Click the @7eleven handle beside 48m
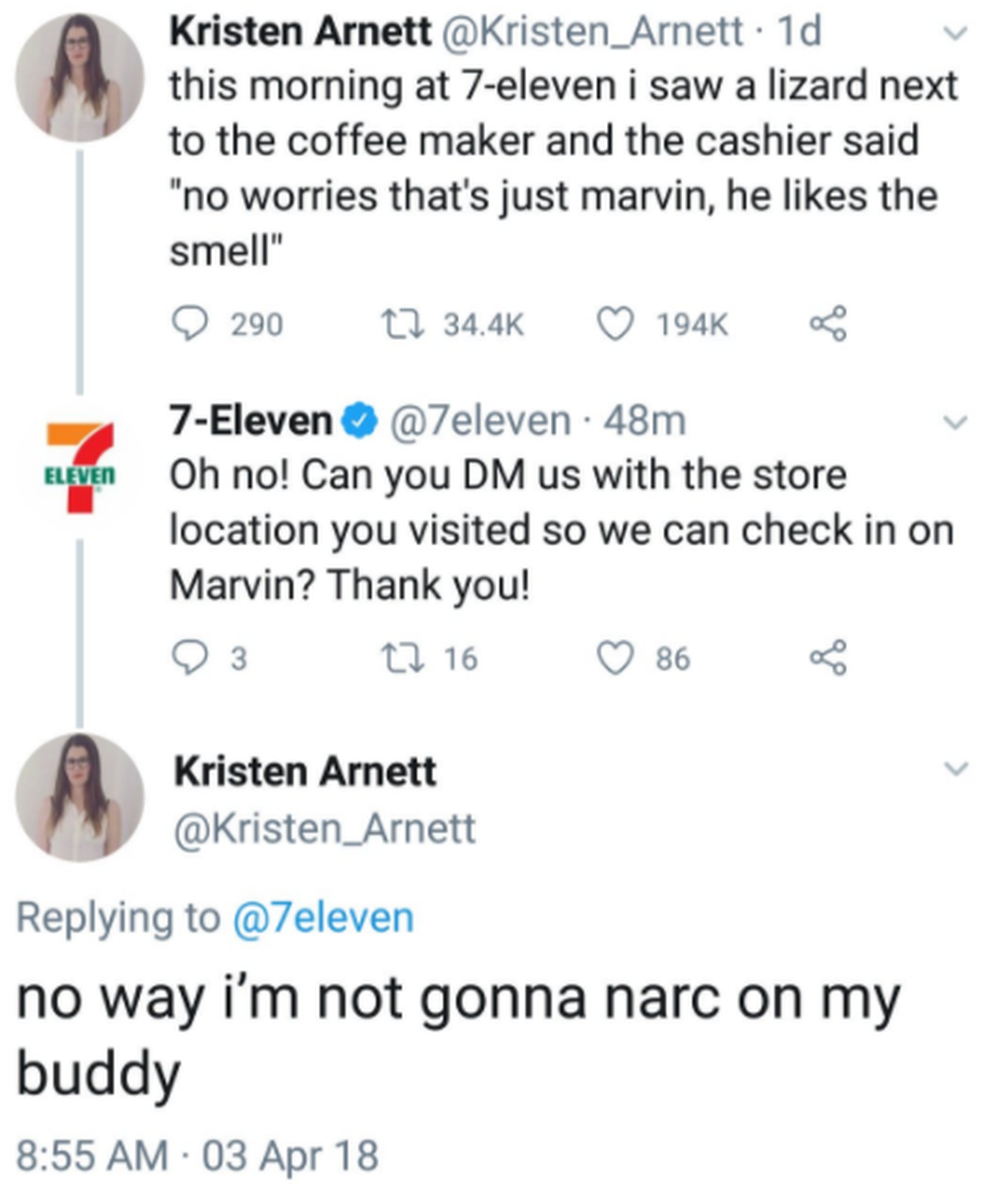 click(480, 421)
